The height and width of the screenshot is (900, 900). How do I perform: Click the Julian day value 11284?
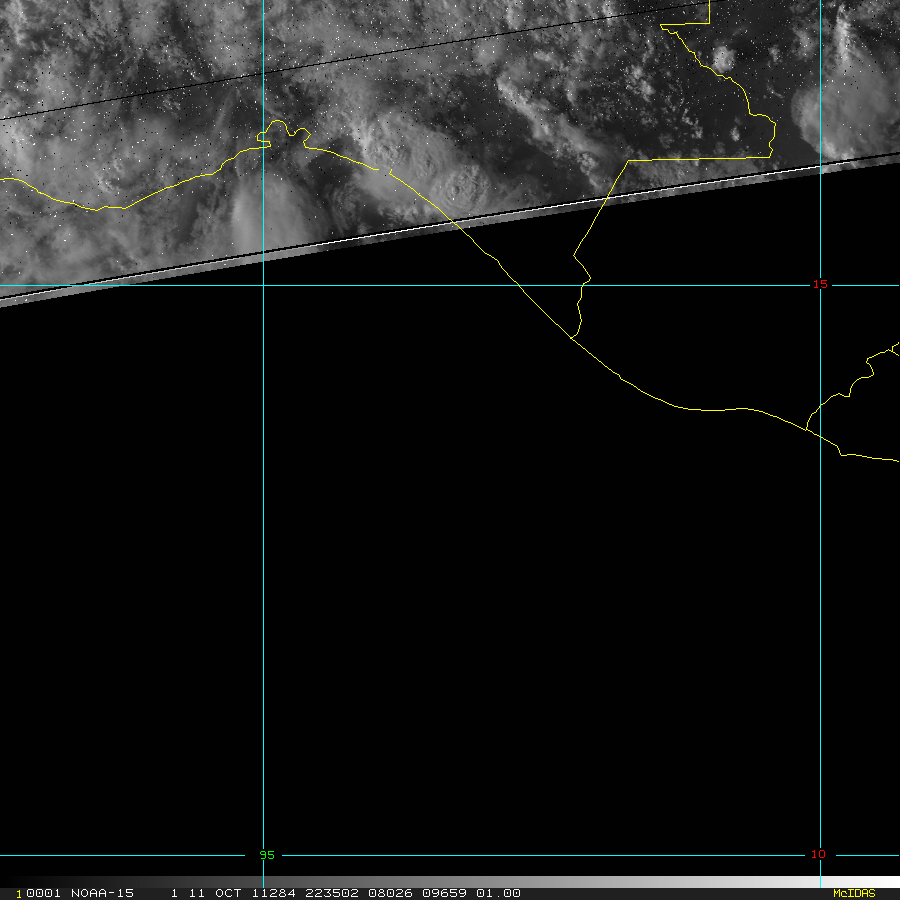pyautogui.click(x=273, y=893)
